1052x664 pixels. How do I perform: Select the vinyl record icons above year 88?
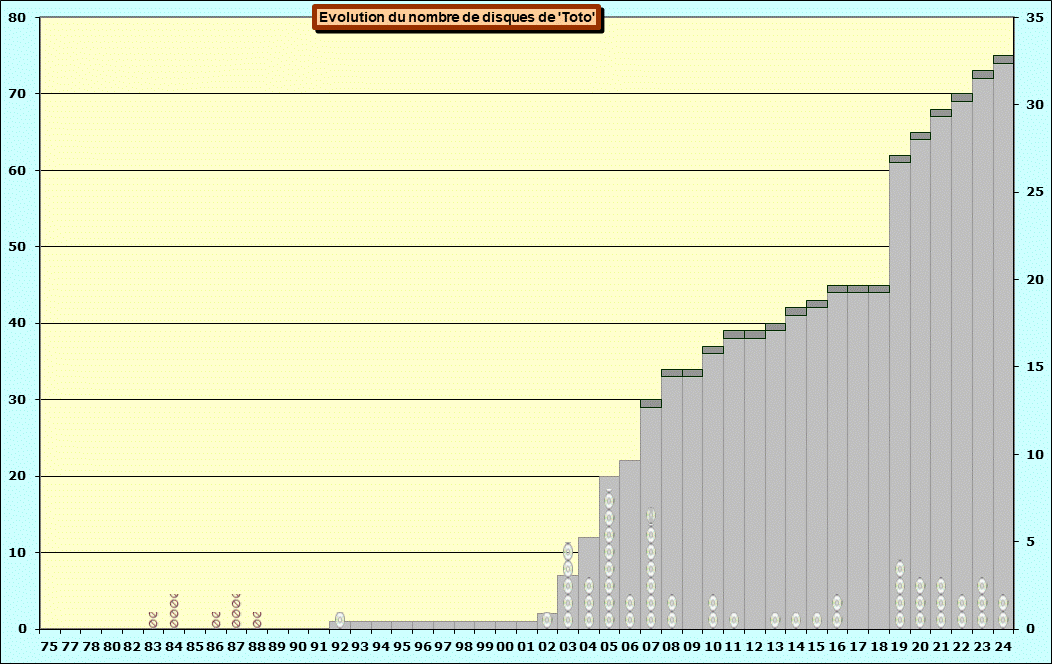(257, 620)
